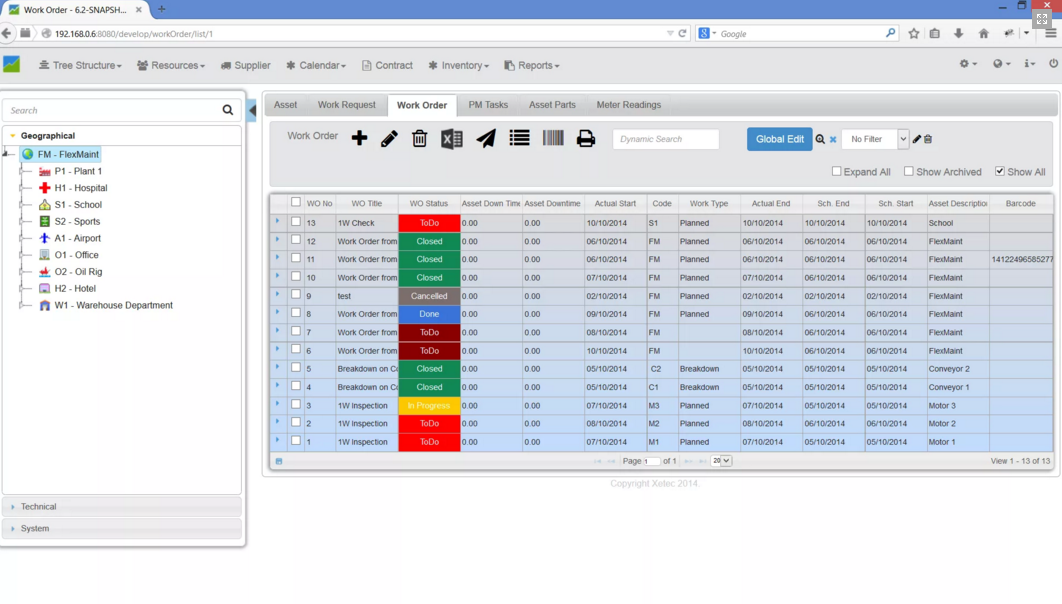Edit filter with small pencil icon
Viewport: 1062px width, 604px height.
pyautogui.click(x=916, y=139)
